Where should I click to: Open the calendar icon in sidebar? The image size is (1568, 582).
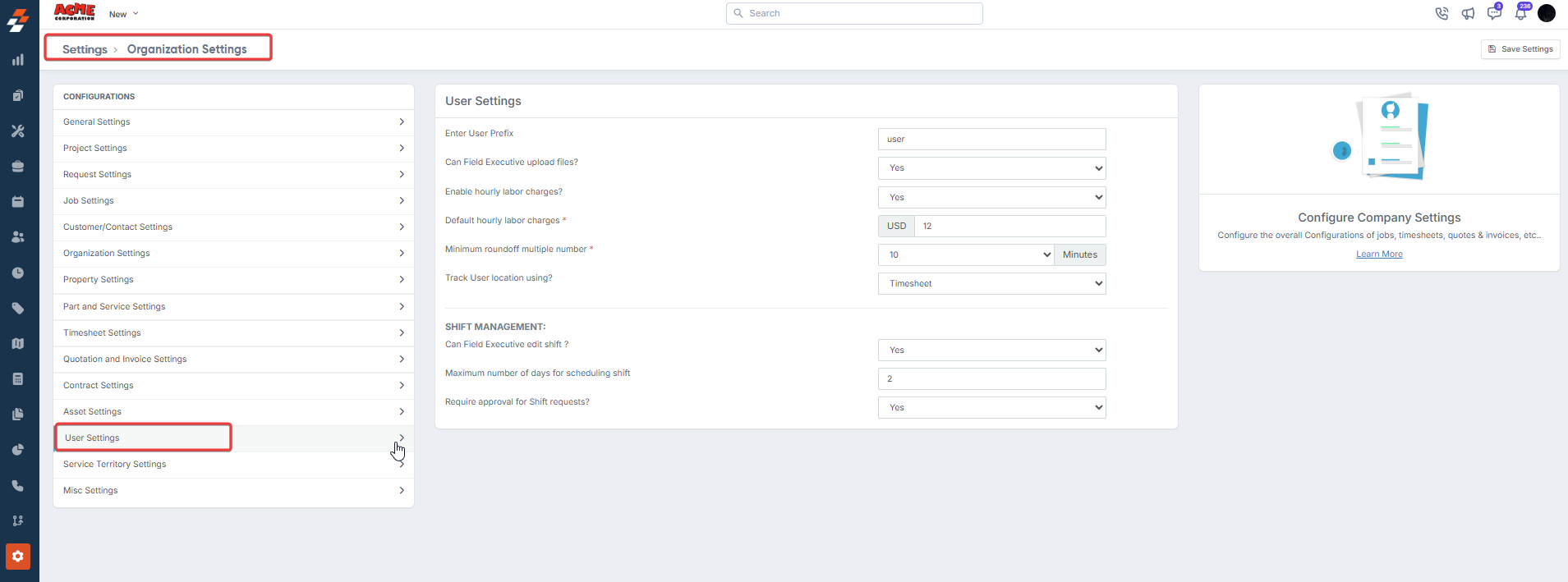coord(18,202)
